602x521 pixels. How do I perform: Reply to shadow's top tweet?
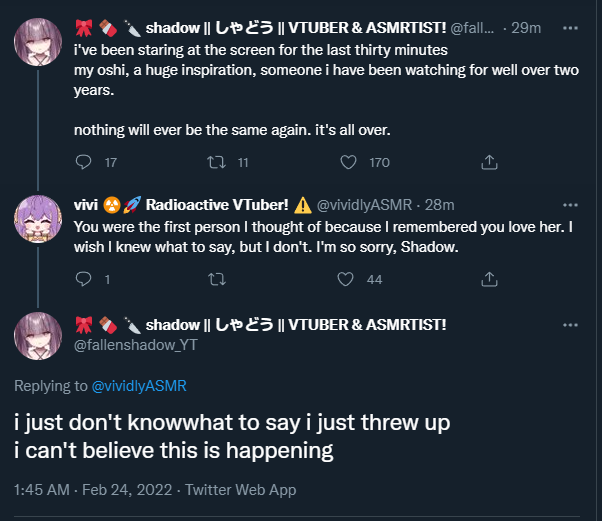(84, 161)
